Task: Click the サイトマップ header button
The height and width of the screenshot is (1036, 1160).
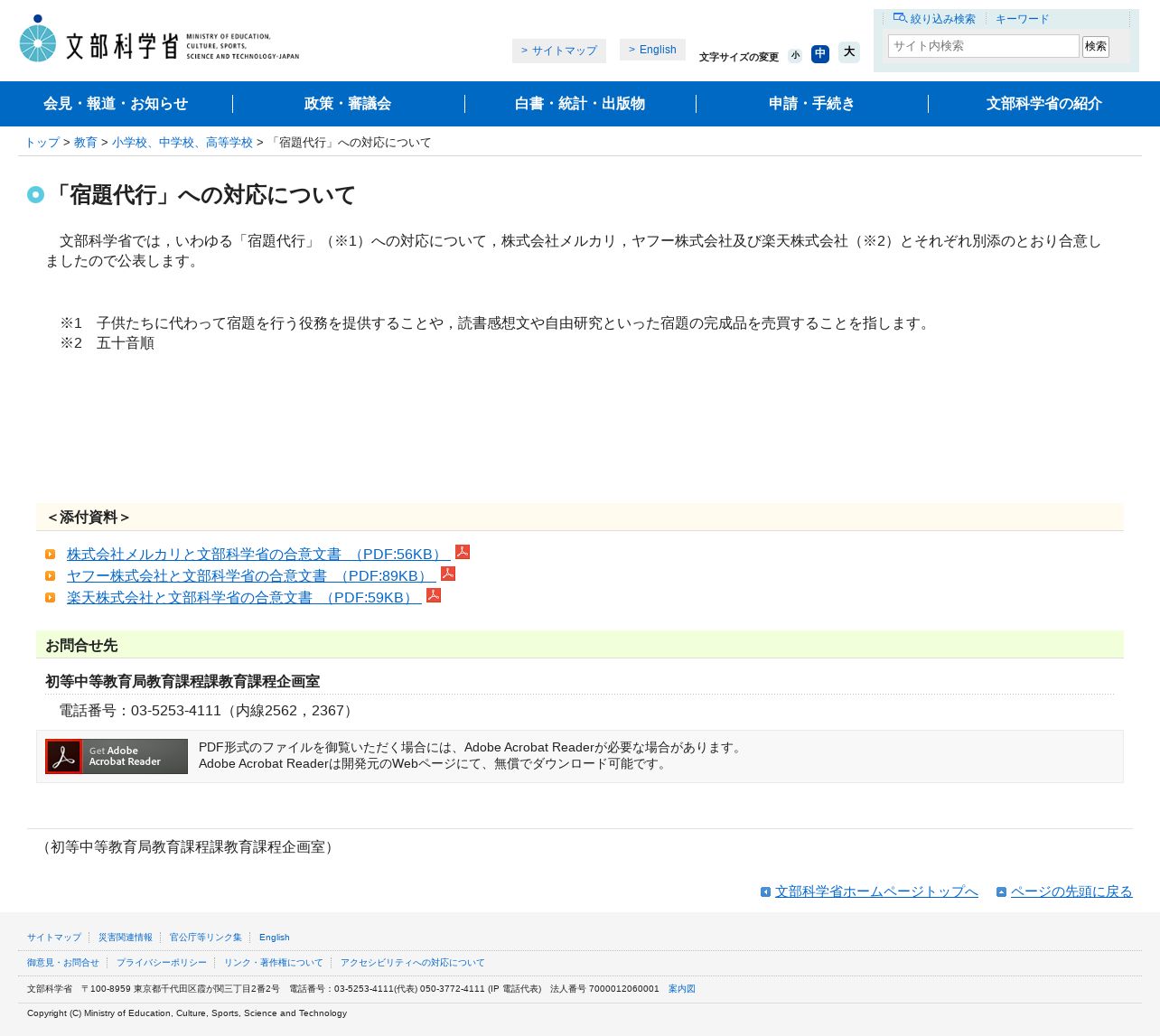Action: pyautogui.click(x=559, y=51)
